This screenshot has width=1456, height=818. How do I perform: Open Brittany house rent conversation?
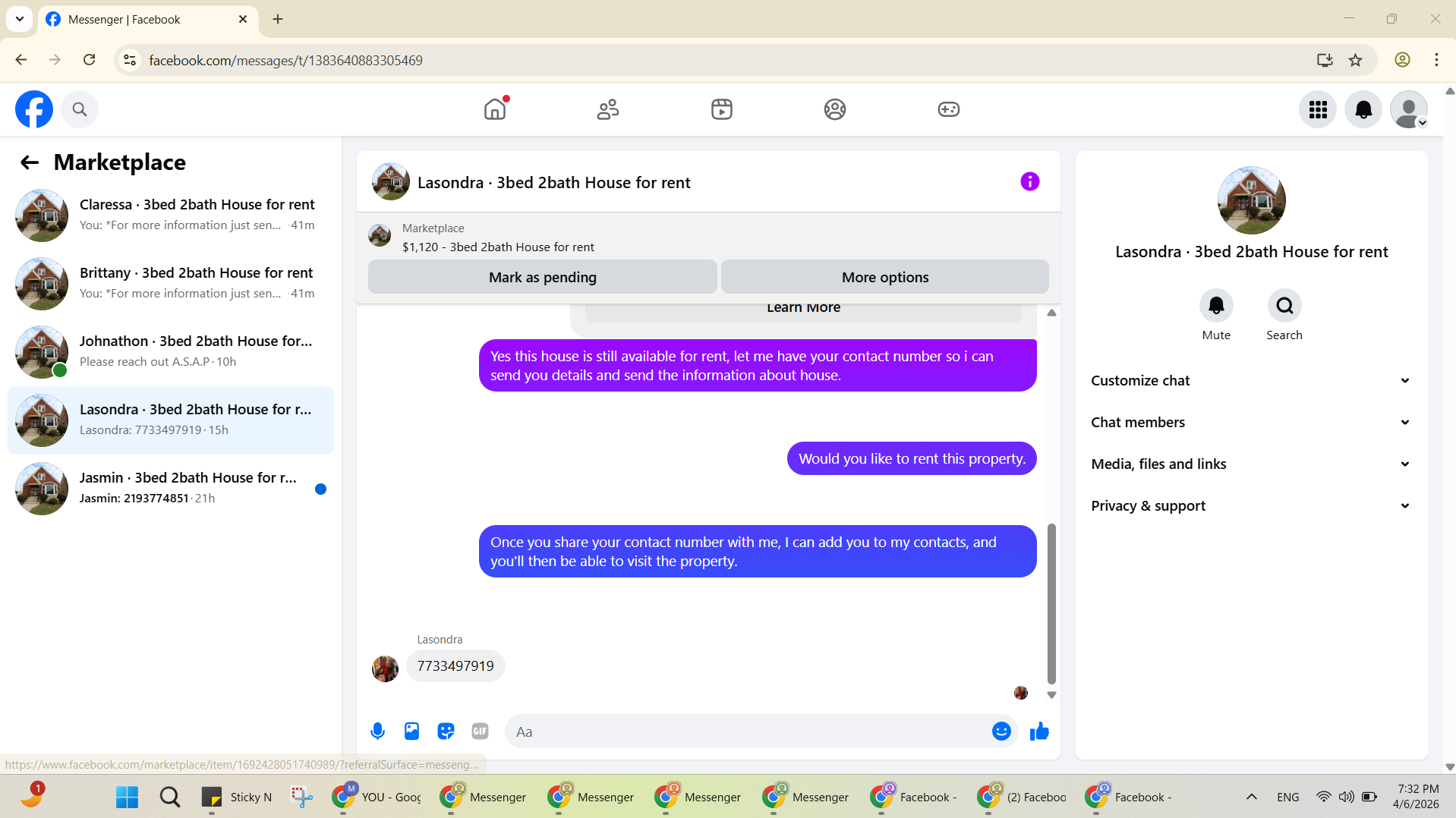pyautogui.click(x=171, y=284)
